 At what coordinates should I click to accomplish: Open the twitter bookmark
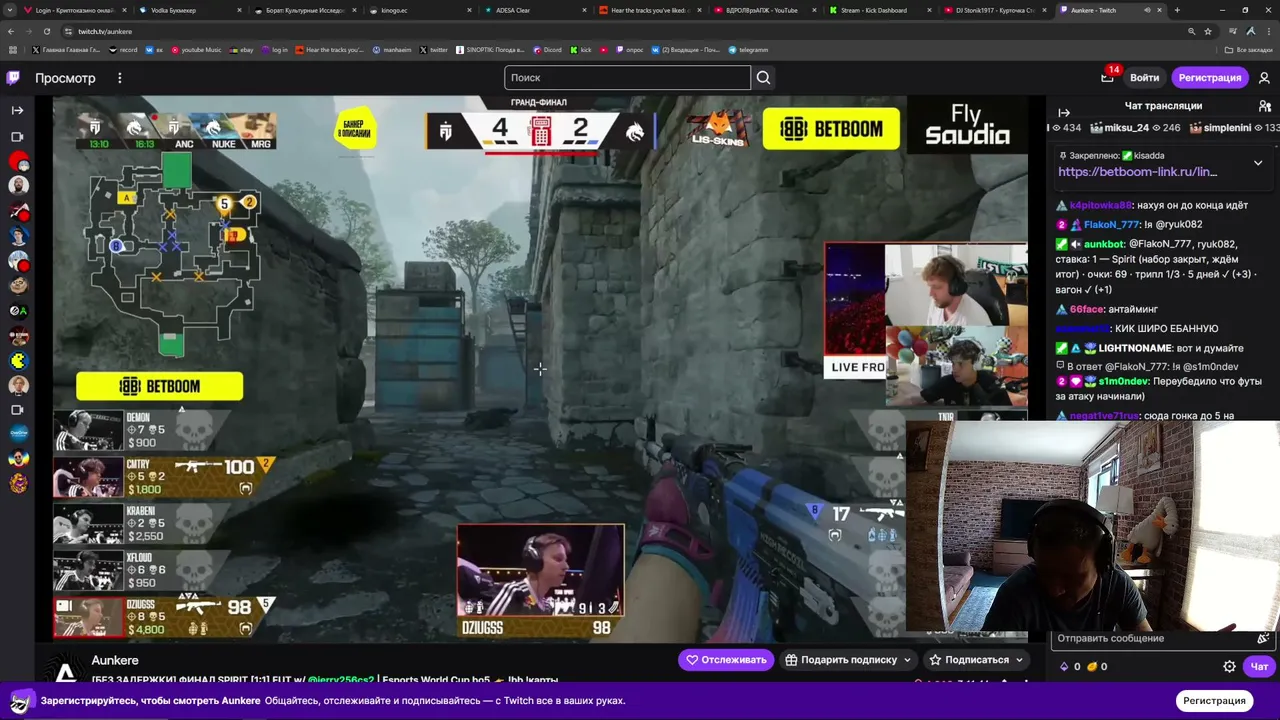point(434,50)
